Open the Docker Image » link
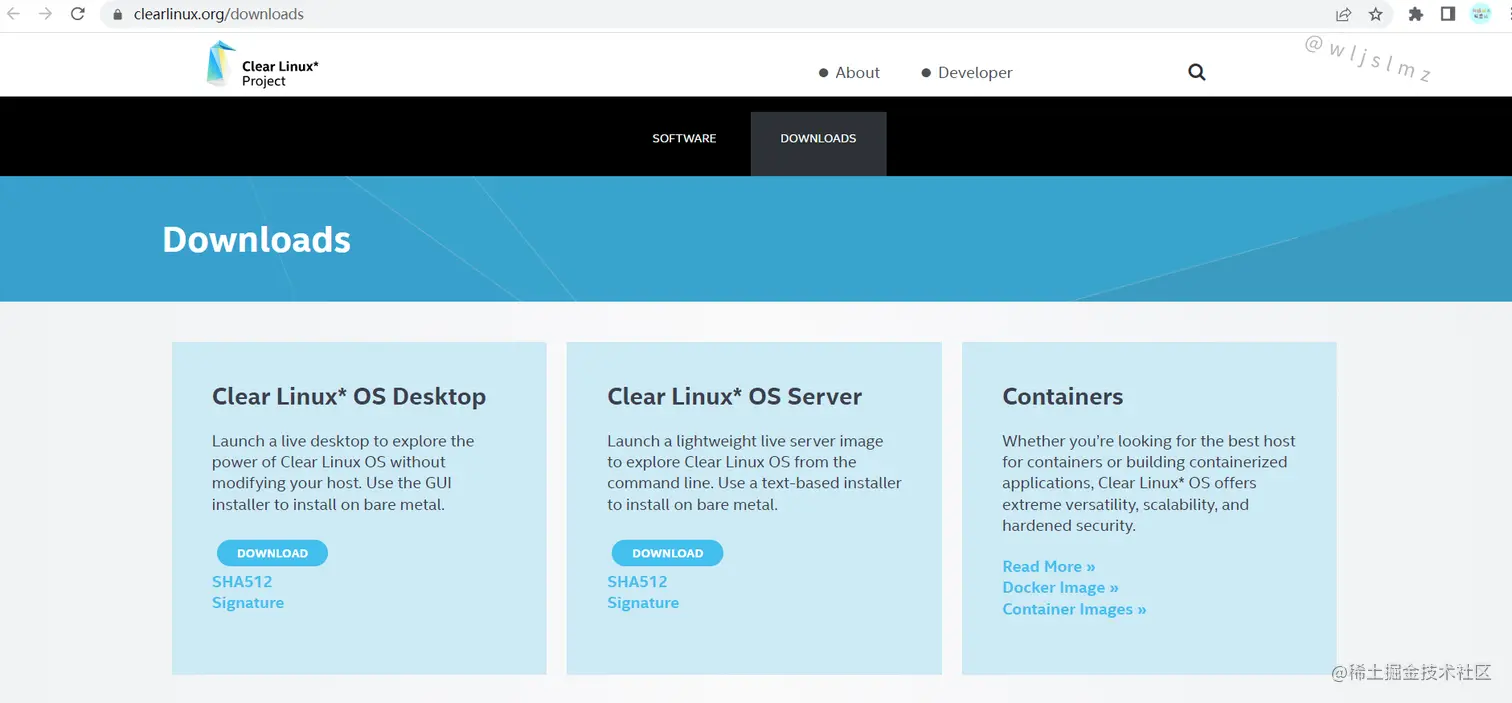The image size is (1512, 703). tap(1060, 588)
